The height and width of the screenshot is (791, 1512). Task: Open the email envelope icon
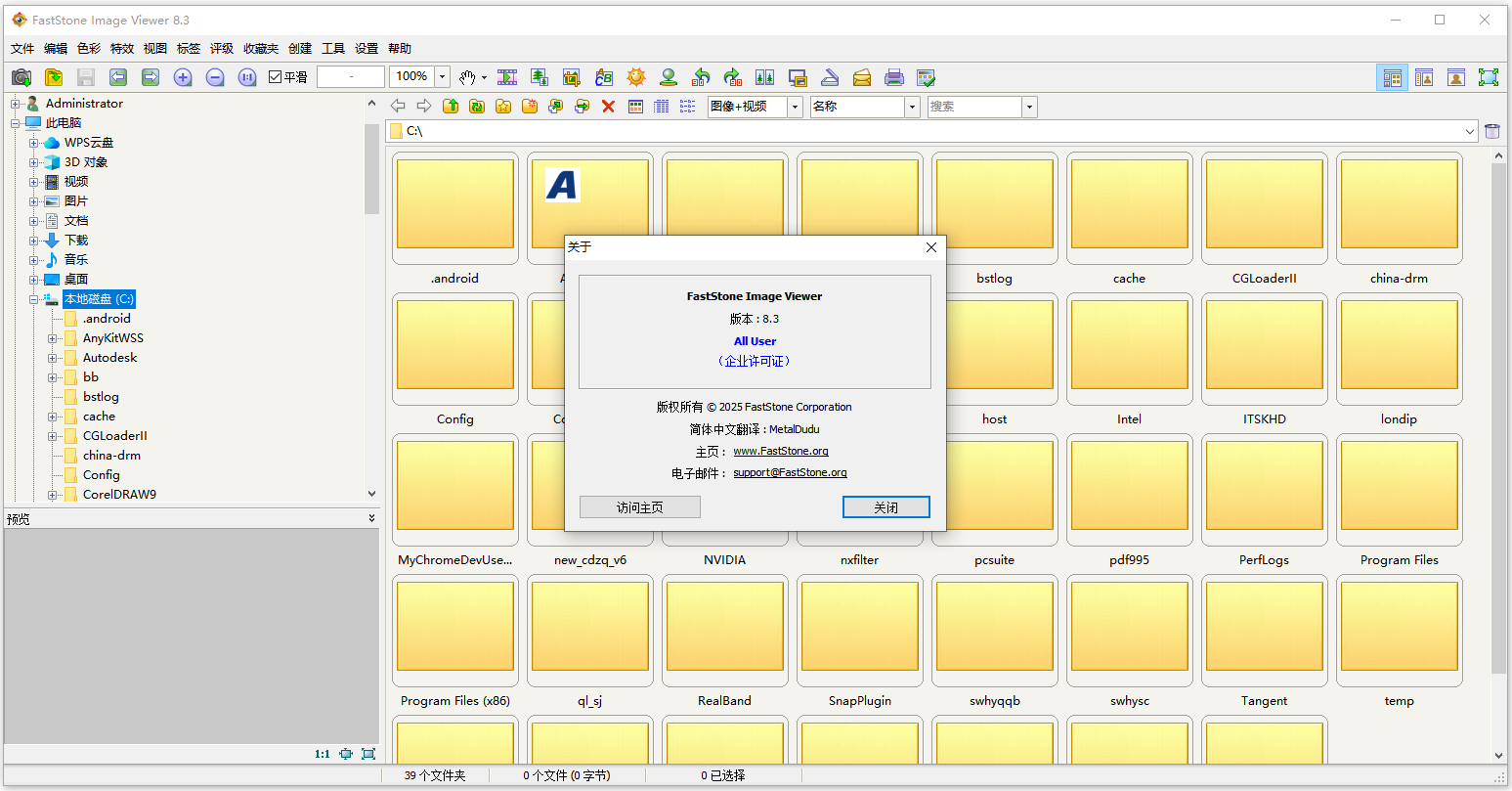click(862, 77)
